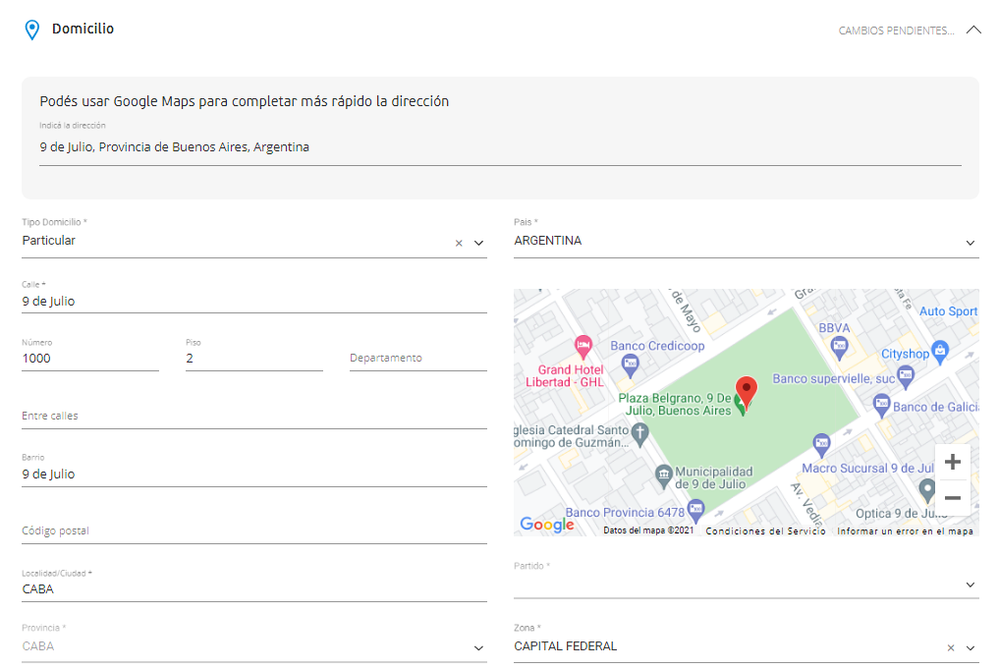Open the Tipo Domicilio dropdown
The height and width of the screenshot is (672, 999).
pyautogui.click(x=478, y=243)
